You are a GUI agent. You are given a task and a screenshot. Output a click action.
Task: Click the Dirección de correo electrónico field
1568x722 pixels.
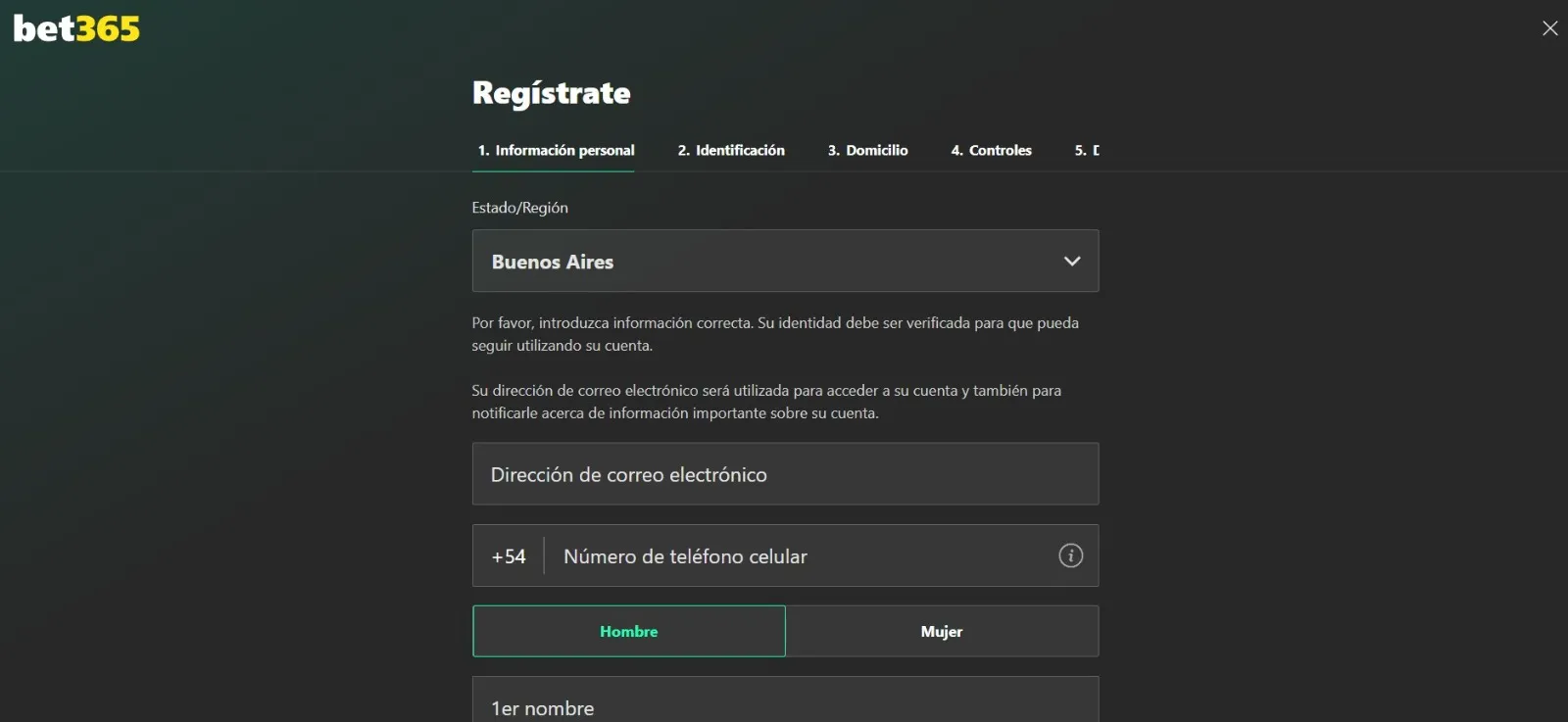784,474
